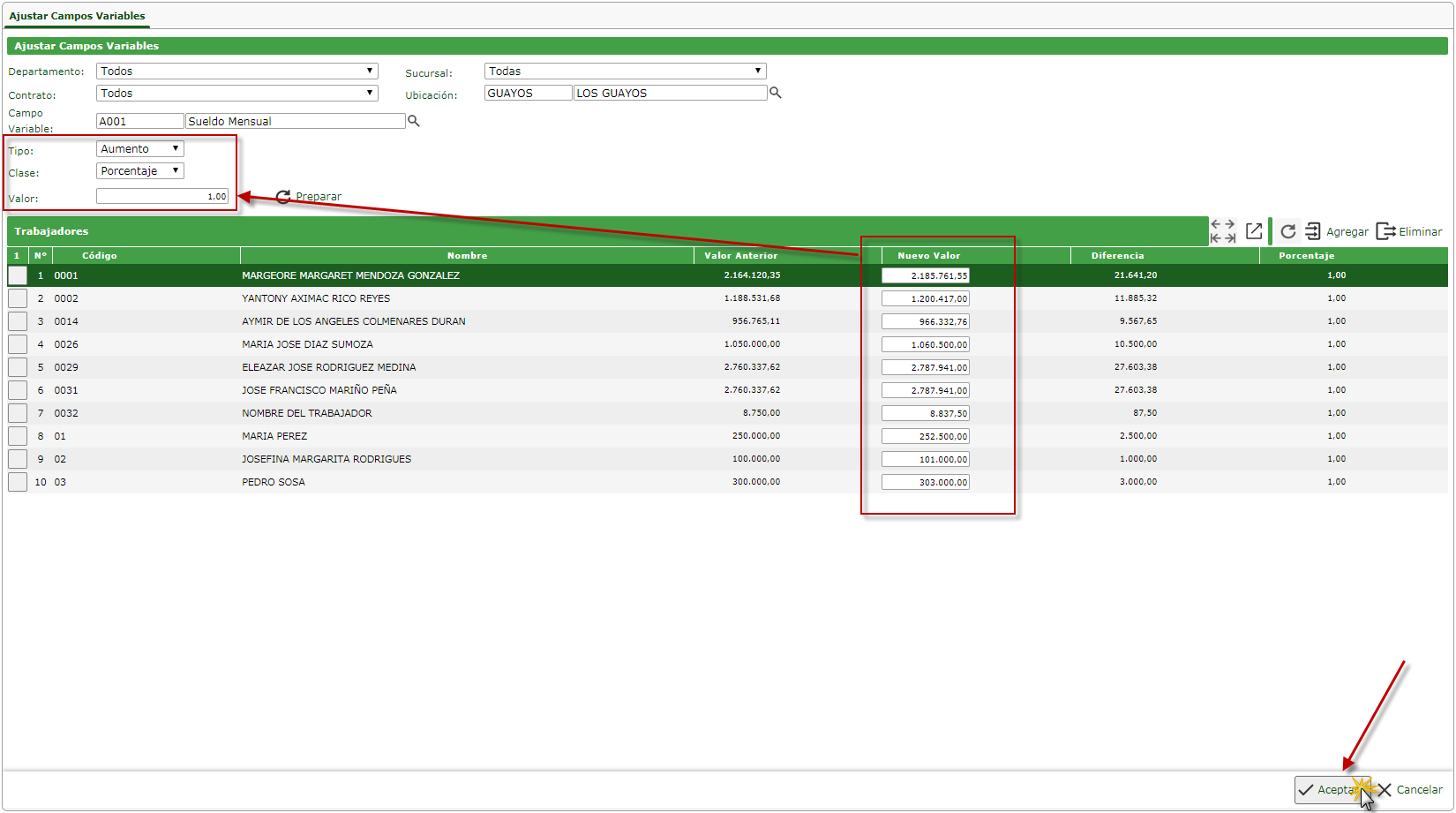Click the search icon next to Ubicación

pos(776,93)
